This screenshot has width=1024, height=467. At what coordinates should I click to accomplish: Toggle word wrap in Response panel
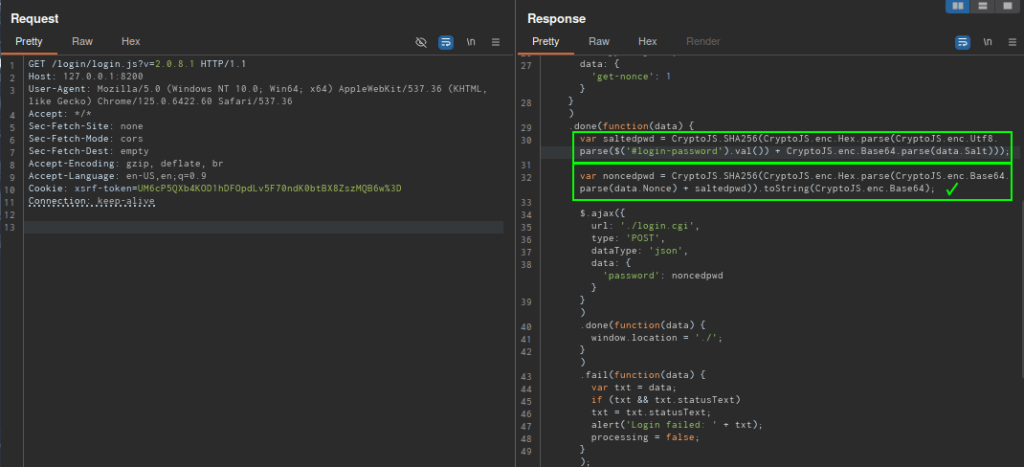pyautogui.click(x=962, y=42)
